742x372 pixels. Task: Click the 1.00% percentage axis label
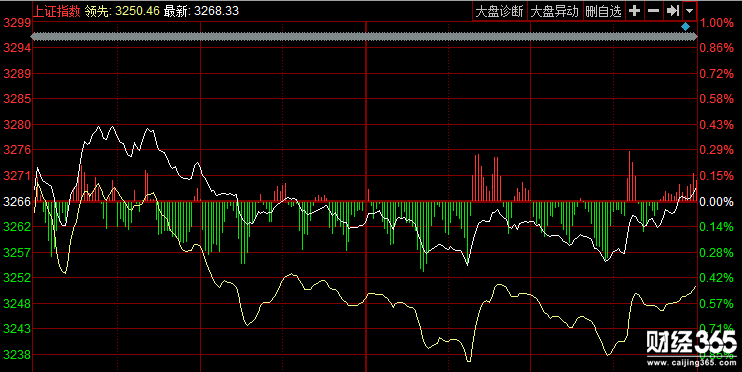(716, 22)
